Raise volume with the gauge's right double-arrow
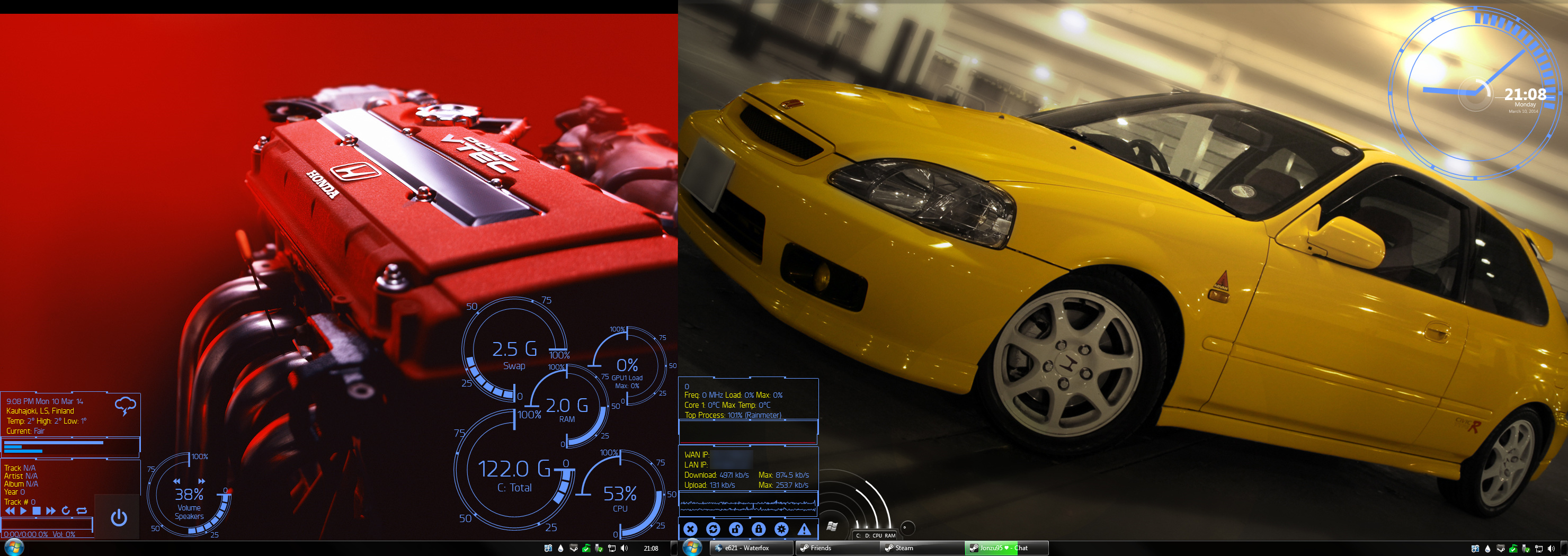Screen dimensions: 1568x556 [201, 481]
